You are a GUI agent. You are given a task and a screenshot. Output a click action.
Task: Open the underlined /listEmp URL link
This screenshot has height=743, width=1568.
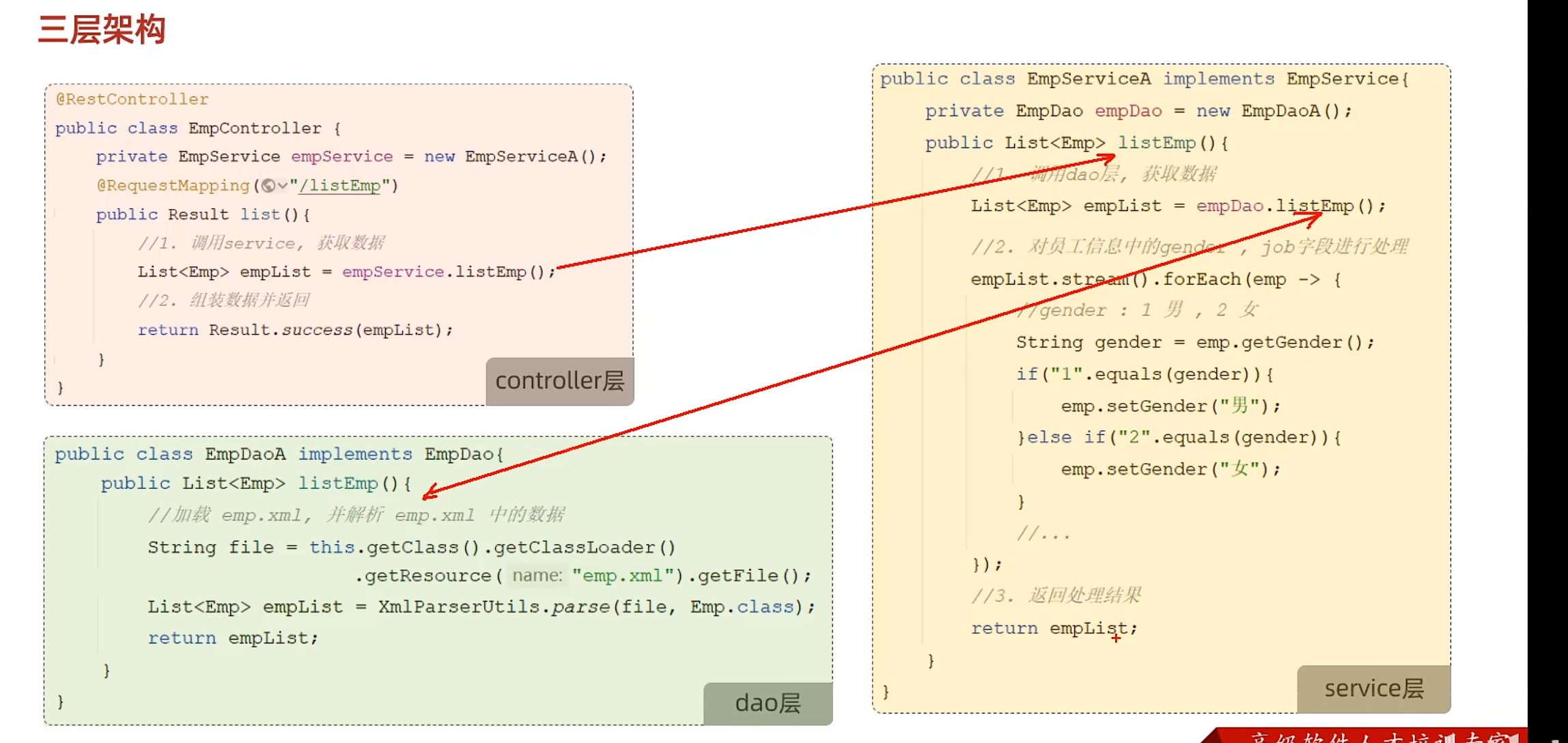[x=339, y=186]
